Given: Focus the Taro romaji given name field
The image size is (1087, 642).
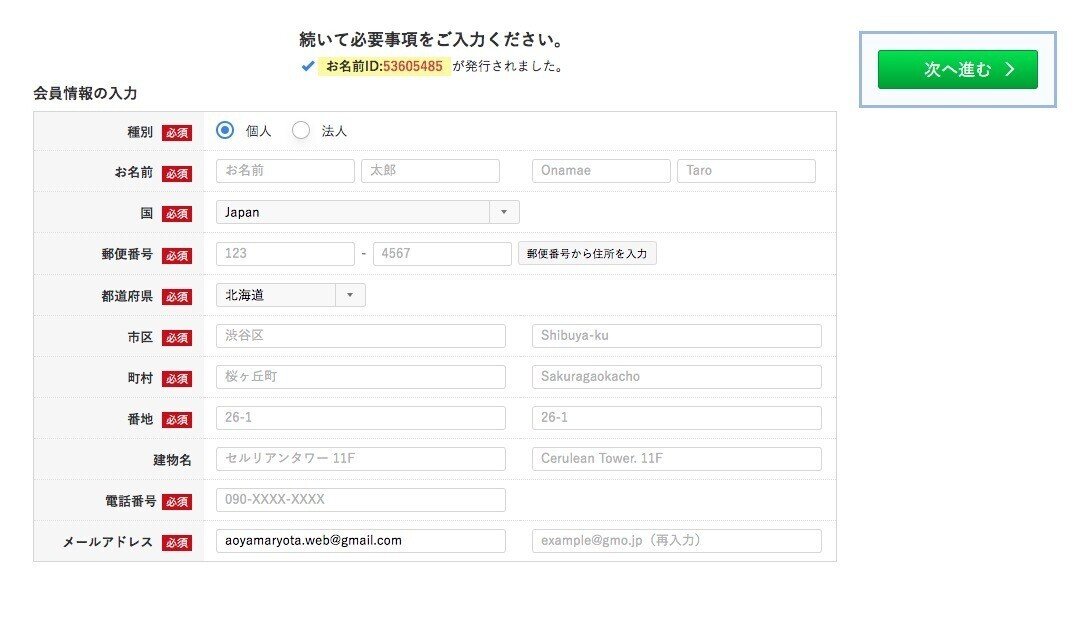Looking at the screenshot, I should point(747,171).
